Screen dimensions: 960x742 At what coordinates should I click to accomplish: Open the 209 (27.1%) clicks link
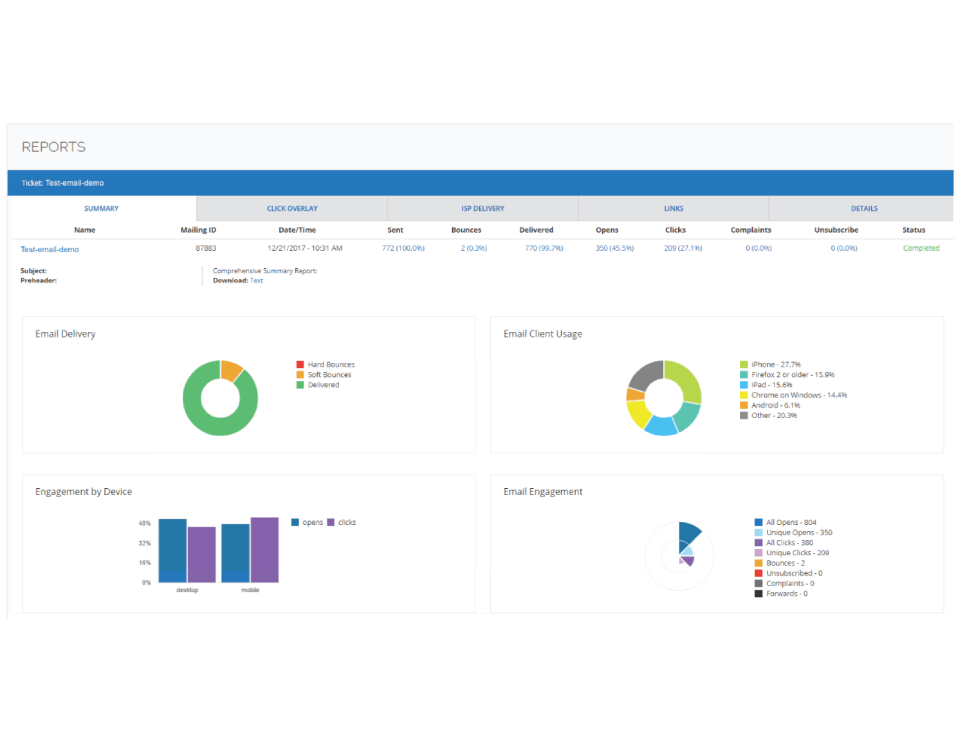[683, 248]
